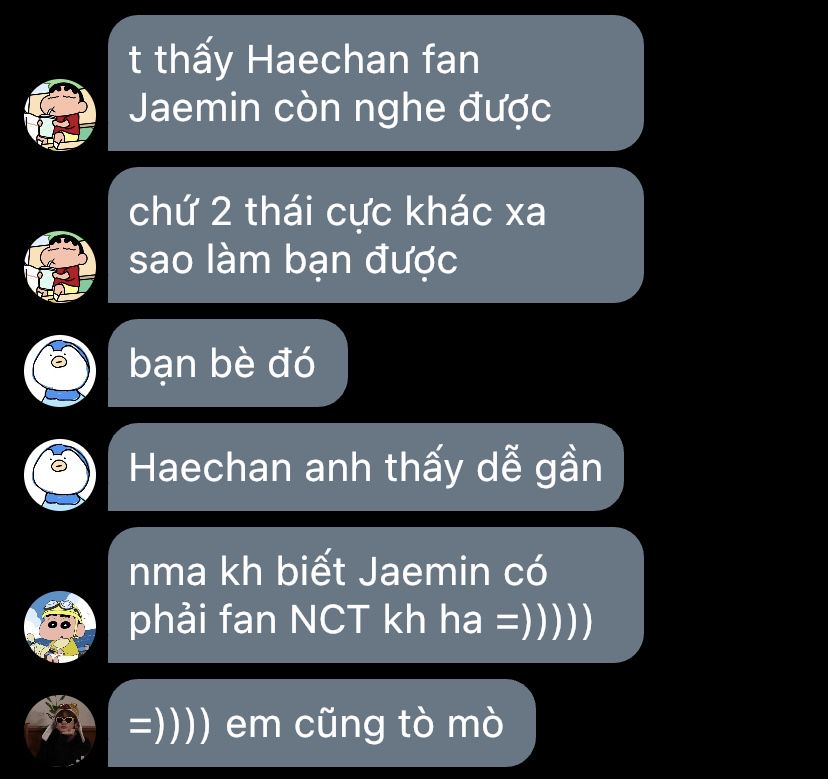Click 'Jaemin' in the 'nma kh biết' message
The image size is (828, 779).
424,571
